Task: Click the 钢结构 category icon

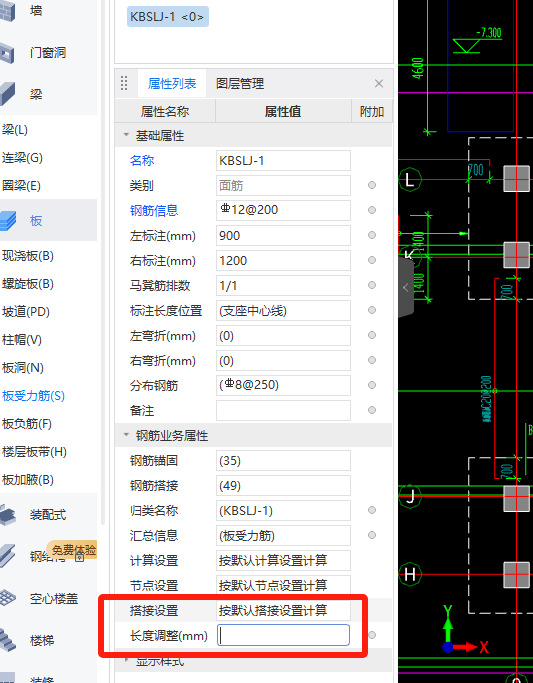Action: 9,556
